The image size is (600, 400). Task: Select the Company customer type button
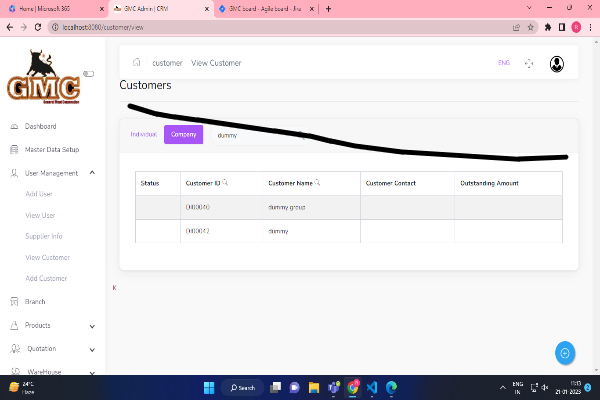183,134
